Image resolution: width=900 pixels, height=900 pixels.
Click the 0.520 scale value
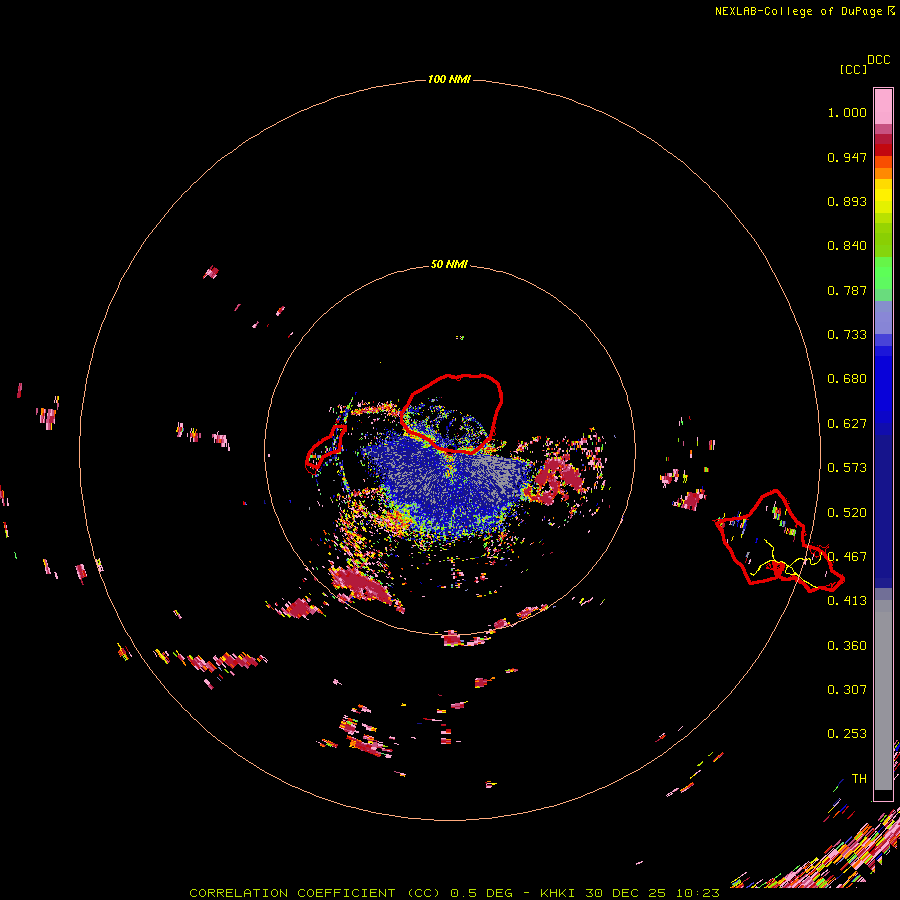[x=847, y=513]
